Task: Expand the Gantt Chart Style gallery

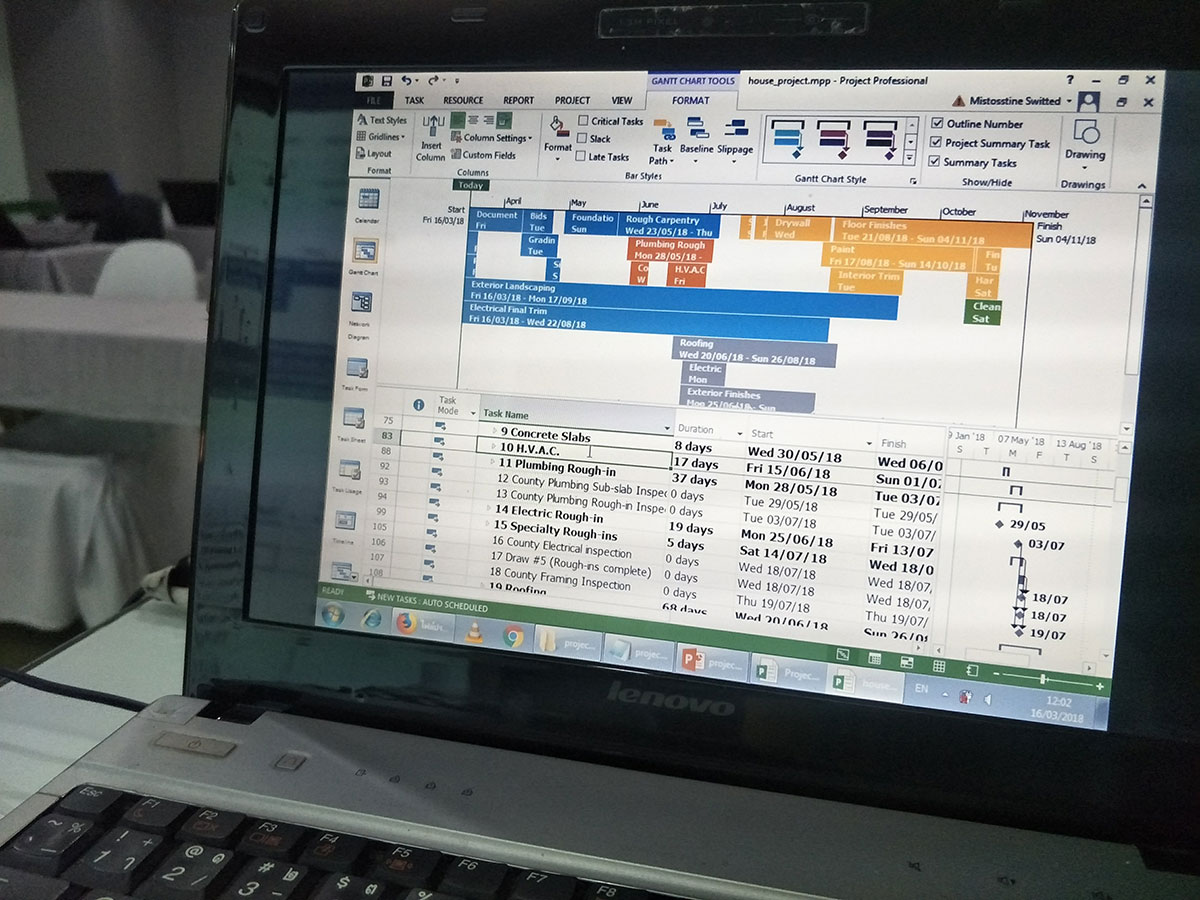Action: pos(910,160)
